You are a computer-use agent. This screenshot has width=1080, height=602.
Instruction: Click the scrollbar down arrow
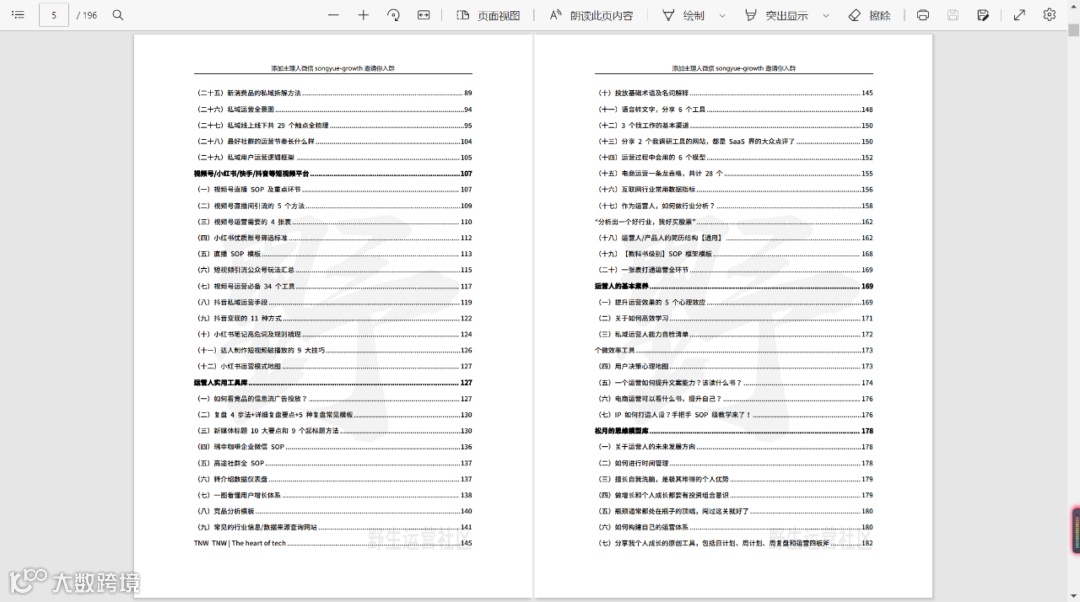click(x=1073, y=596)
